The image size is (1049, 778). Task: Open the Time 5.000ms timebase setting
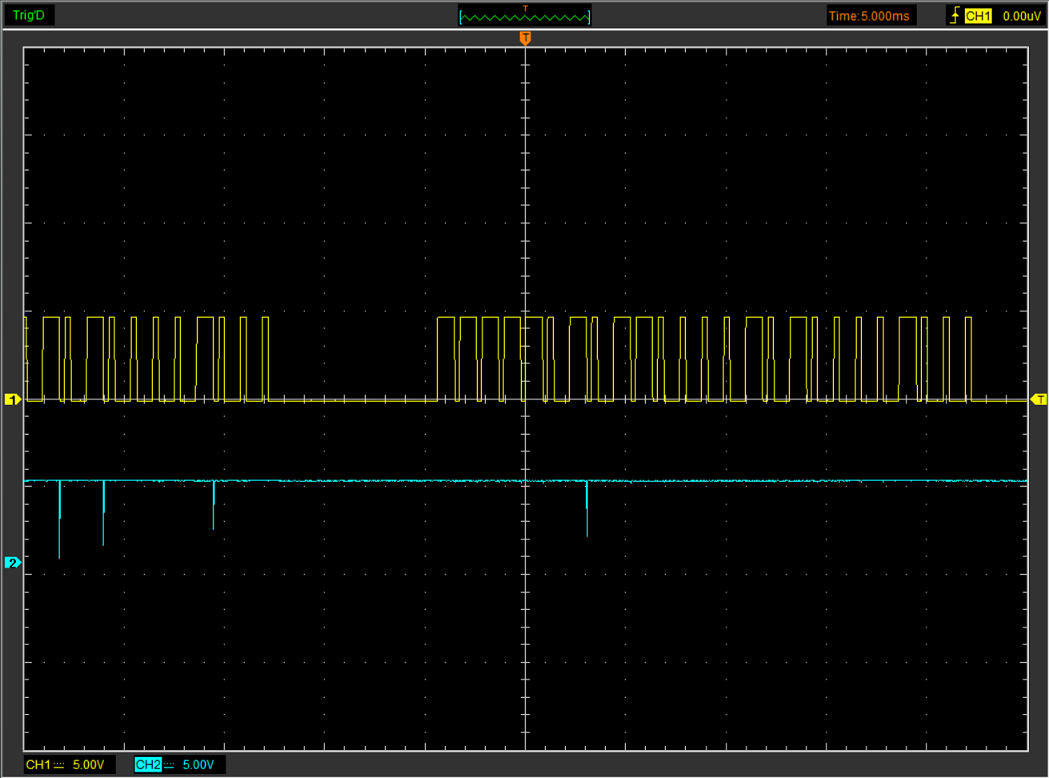pos(868,16)
